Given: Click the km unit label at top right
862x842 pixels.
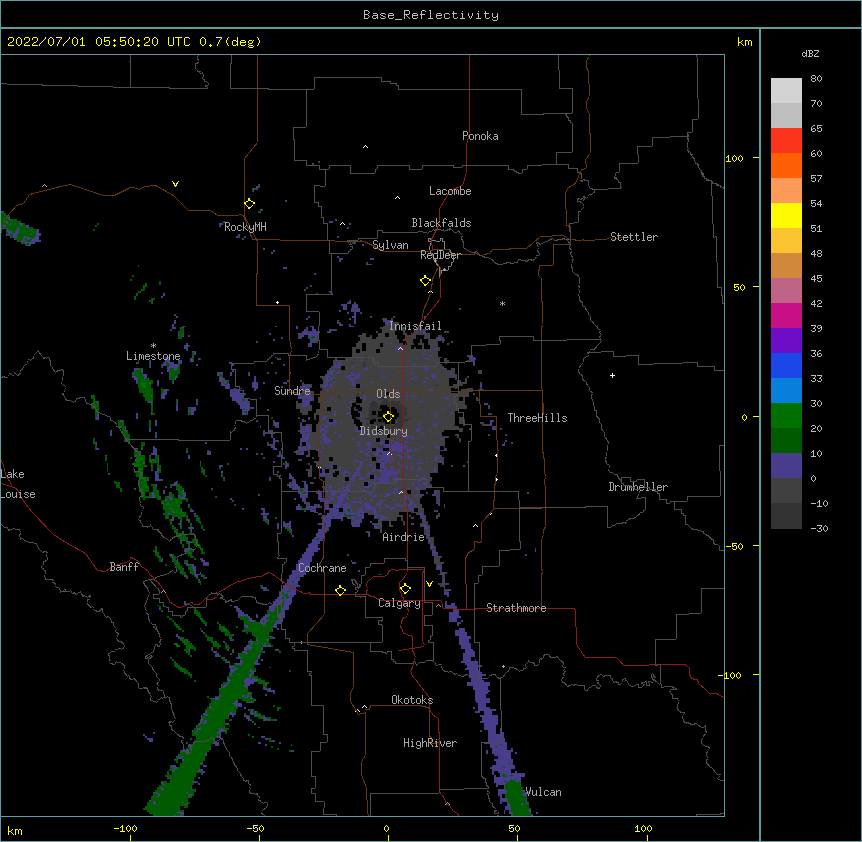Looking at the screenshot, I should (744, 42).
